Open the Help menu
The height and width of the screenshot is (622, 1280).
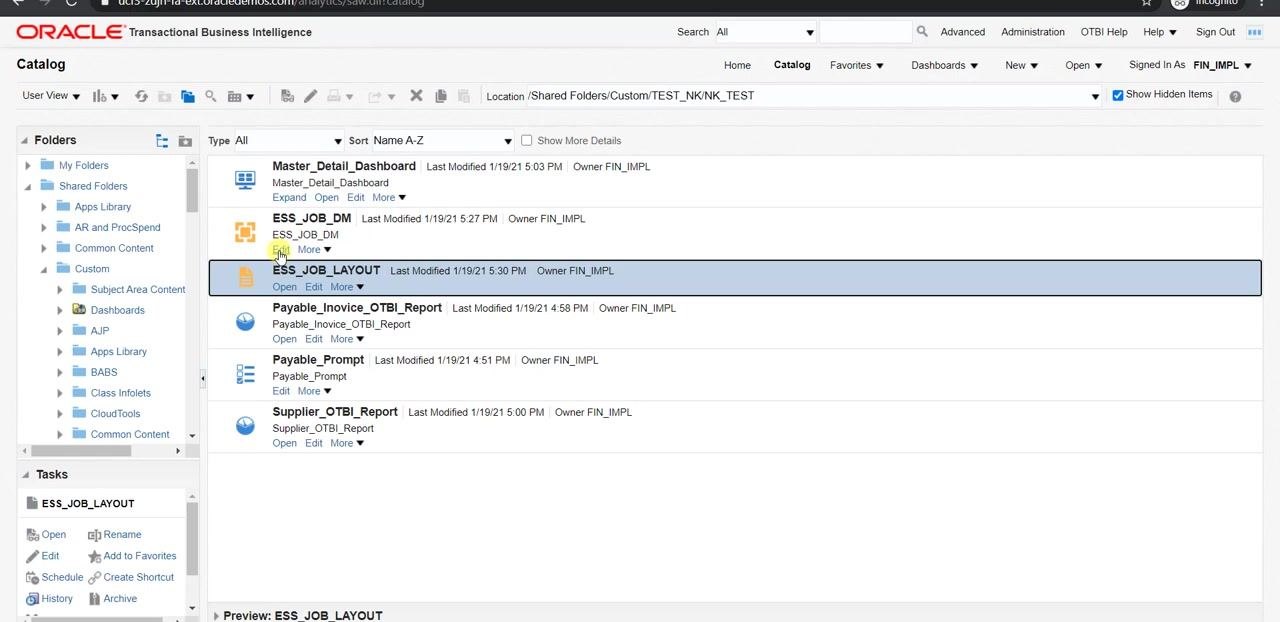tap(1160, 32)
